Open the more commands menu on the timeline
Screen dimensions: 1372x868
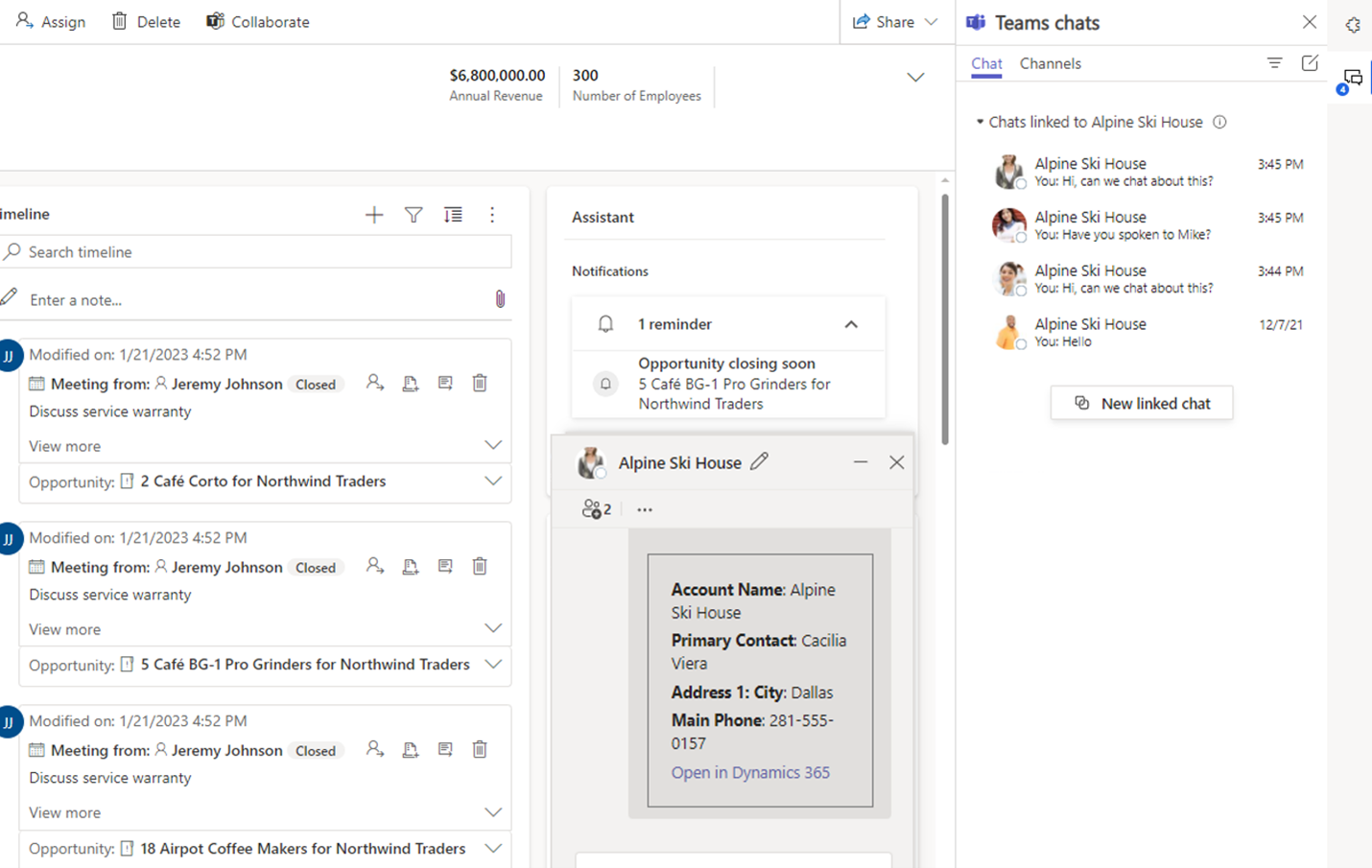492,215
